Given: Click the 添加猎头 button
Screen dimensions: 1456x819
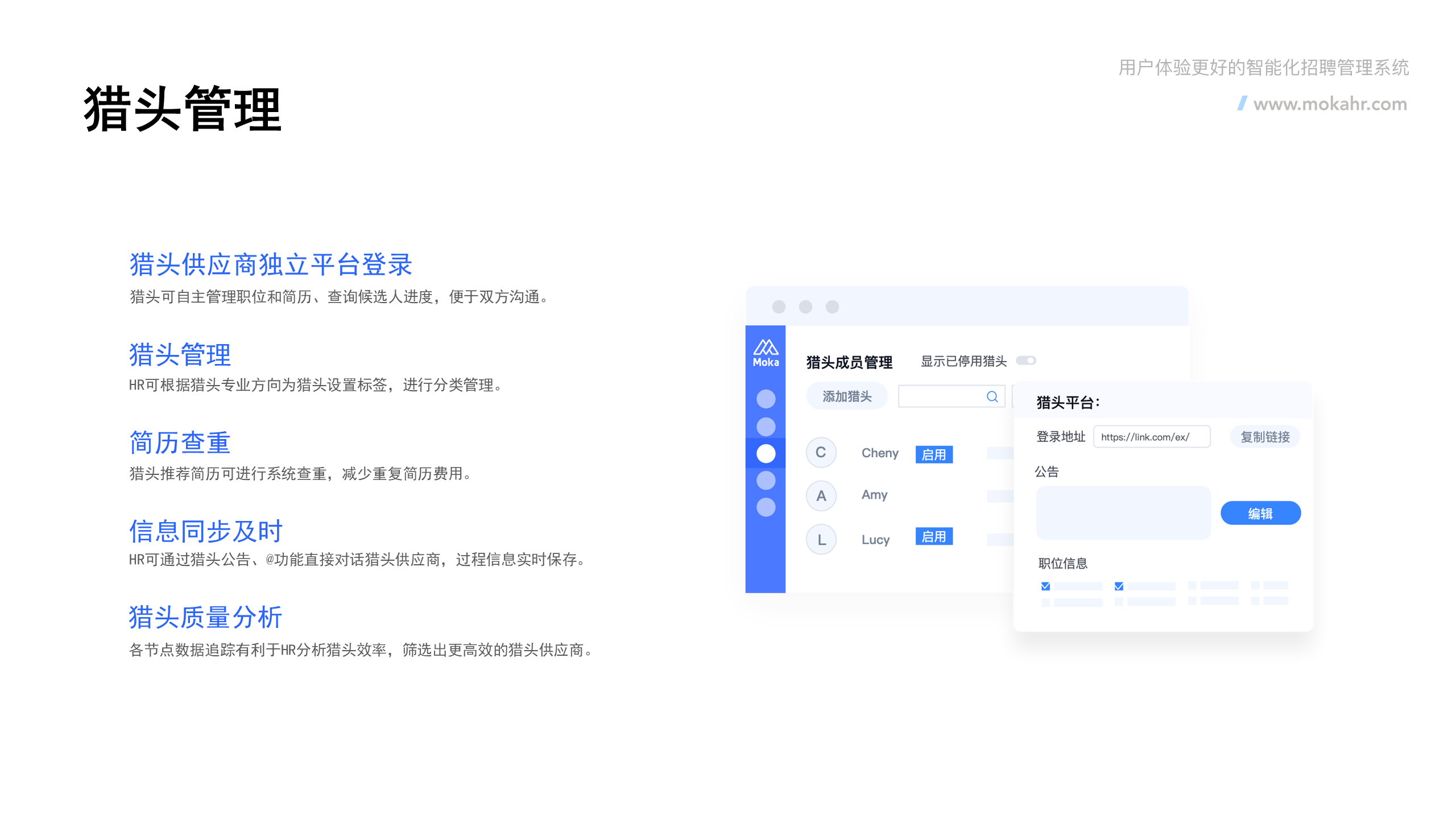Looking at the screenshot, I should point(847,396).
